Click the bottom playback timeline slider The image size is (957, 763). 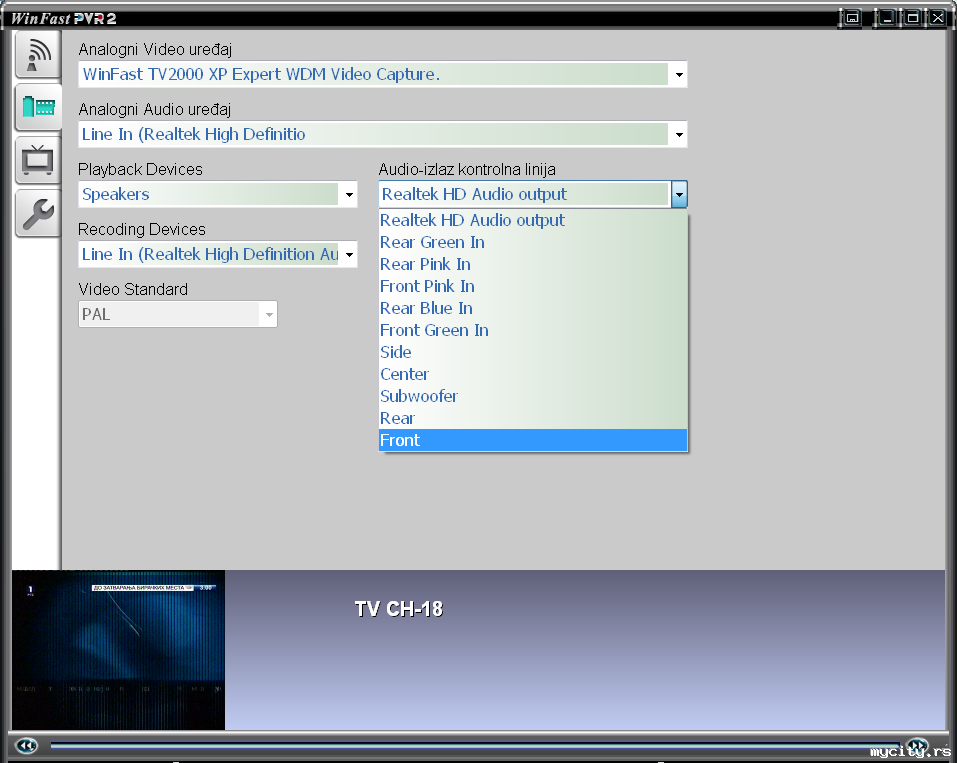476,745
